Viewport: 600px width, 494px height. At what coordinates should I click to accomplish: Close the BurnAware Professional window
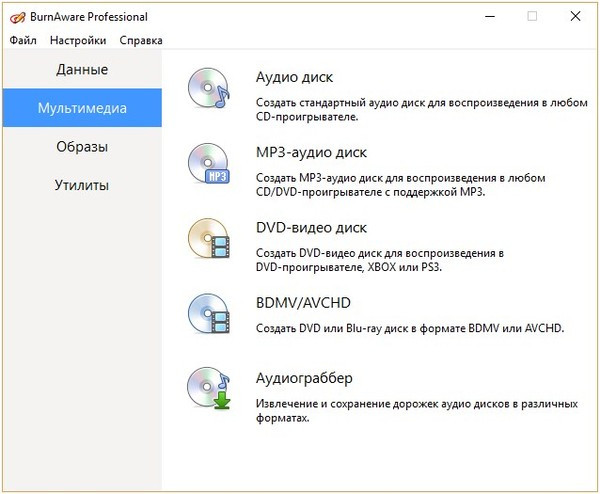tap(576, 16)
